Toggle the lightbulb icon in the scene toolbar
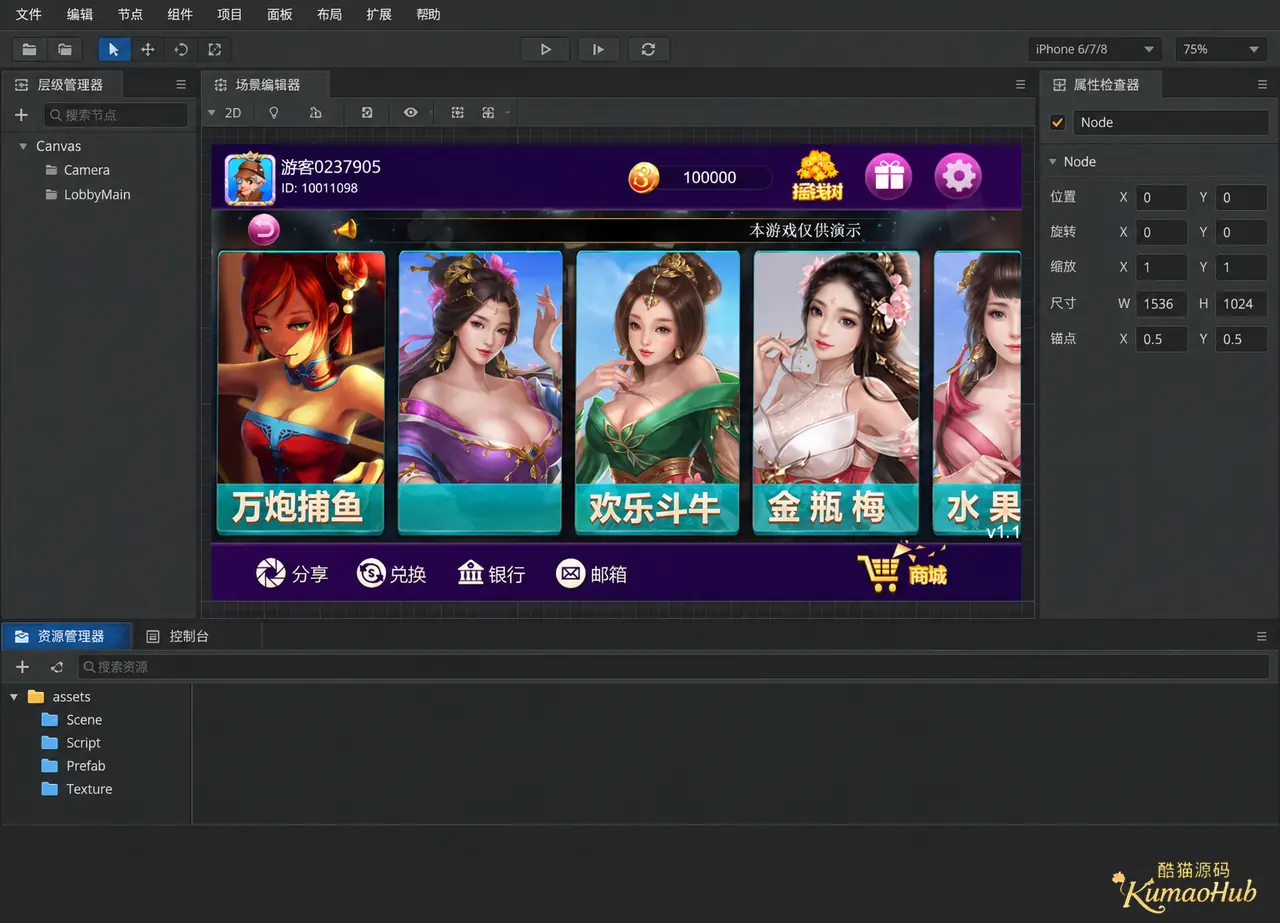 (274, 113)
